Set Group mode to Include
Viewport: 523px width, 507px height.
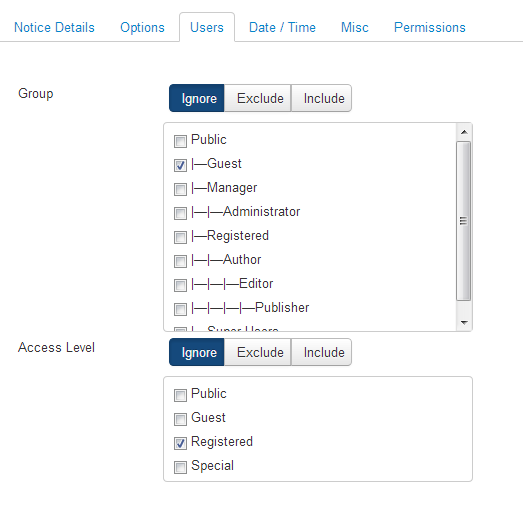[x=324, y=98]
